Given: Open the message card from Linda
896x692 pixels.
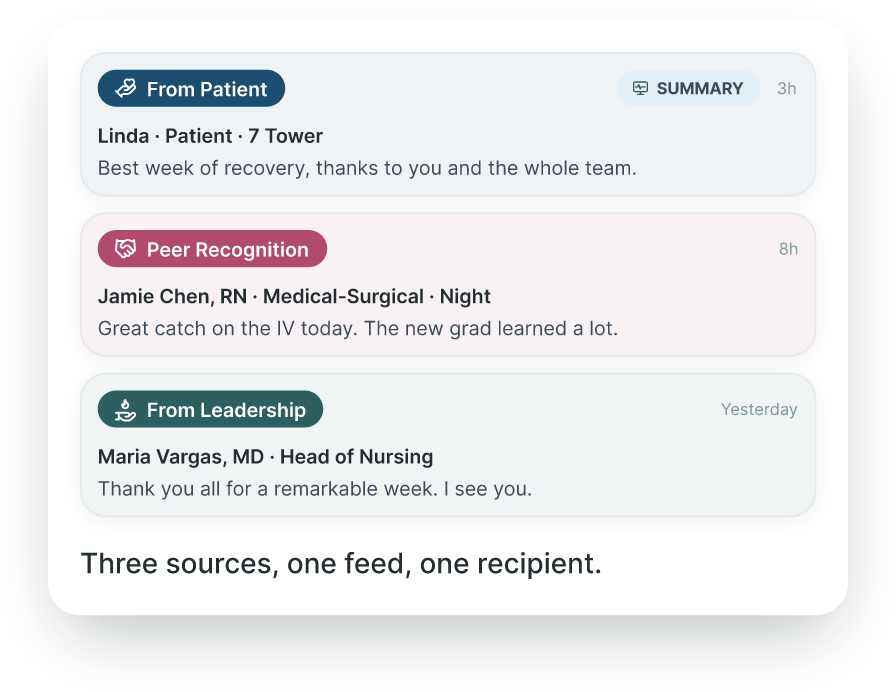Looking at the screenshot, I should pyautogui.click(x=448, y=124).
